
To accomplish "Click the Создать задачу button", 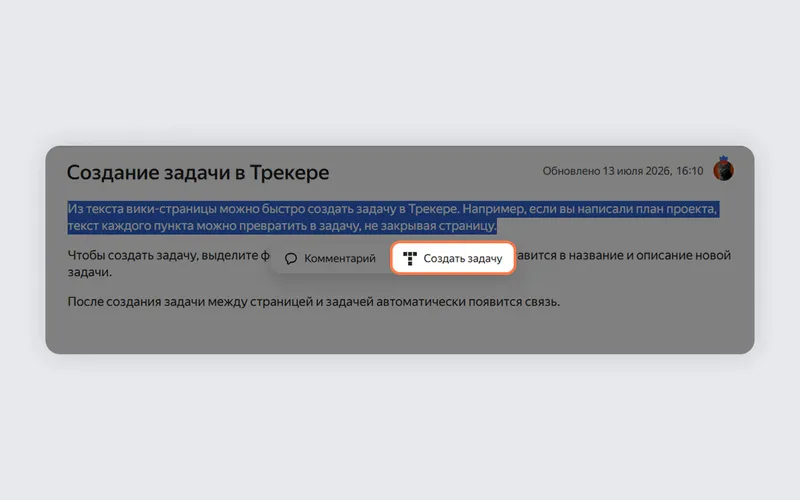I will (453, 258).
